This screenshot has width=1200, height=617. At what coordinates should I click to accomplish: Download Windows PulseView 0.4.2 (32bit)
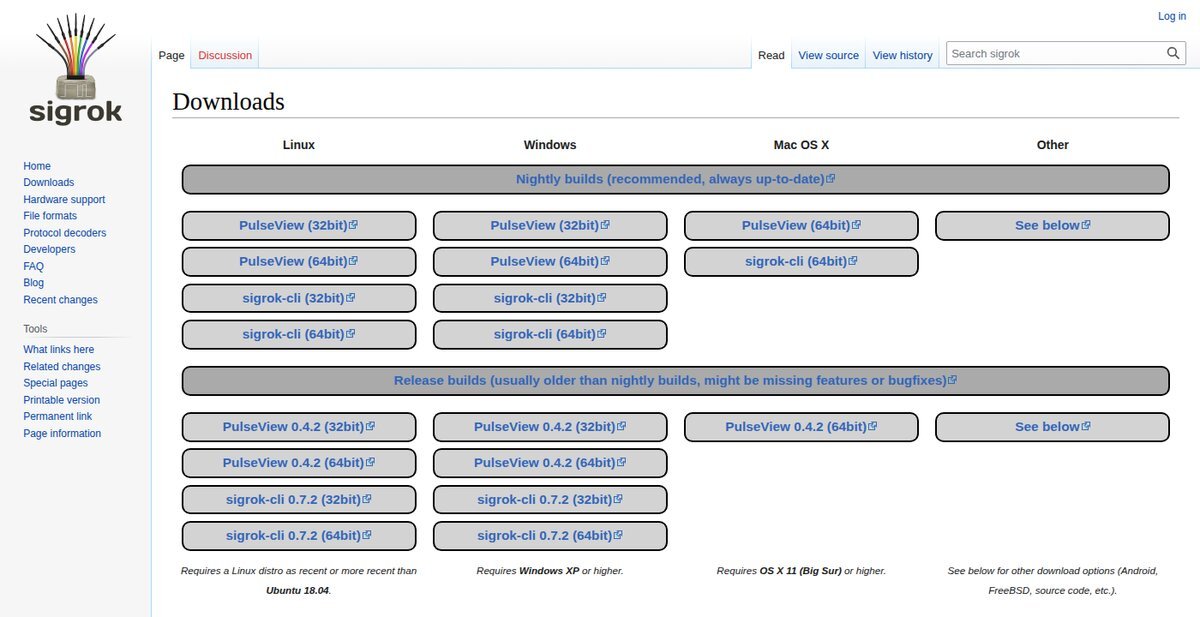[x=550, y=426]
